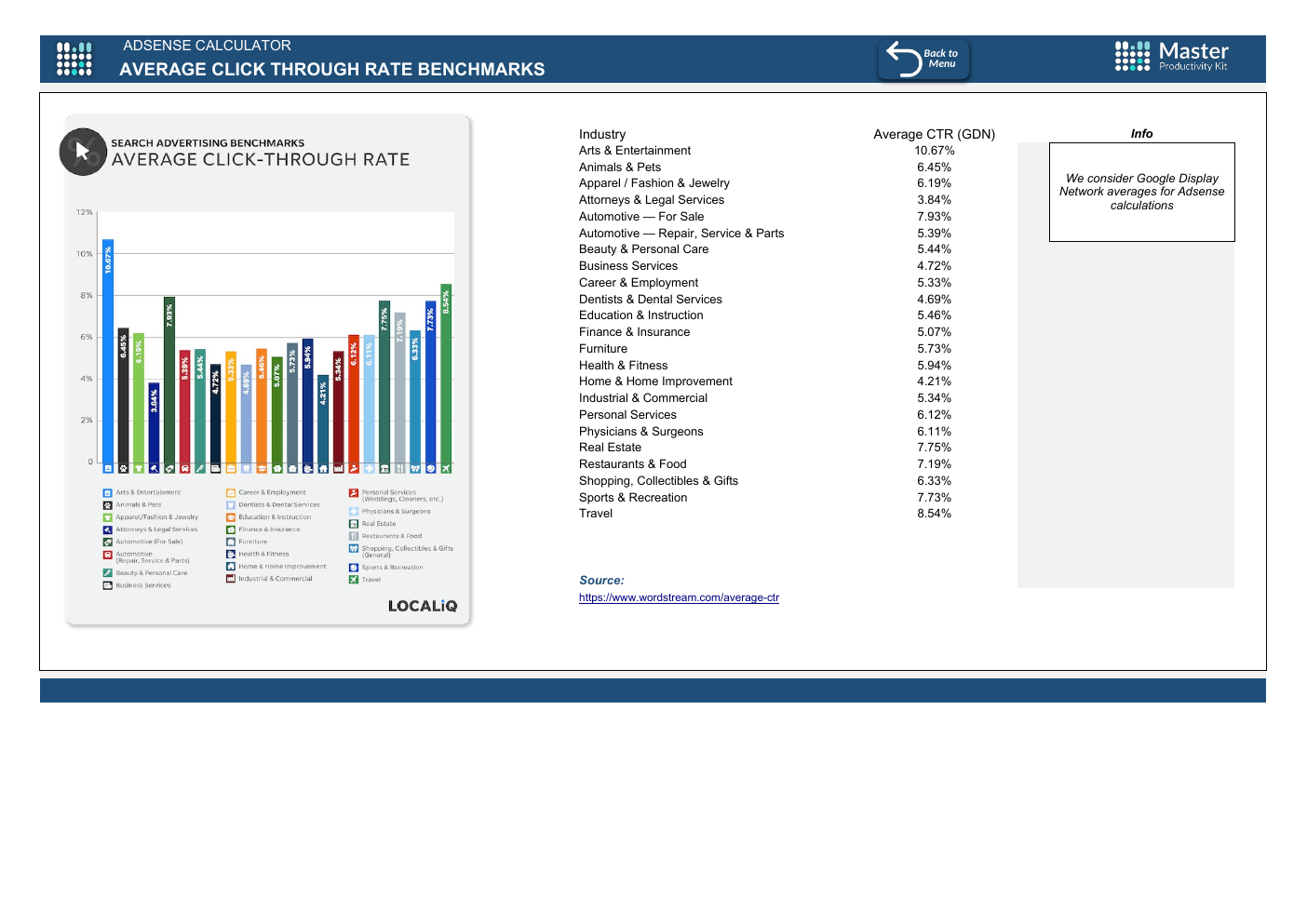Select the 3.84% CTR value in the table
This screenshot has height=924, width=1307.
point(934,200)
